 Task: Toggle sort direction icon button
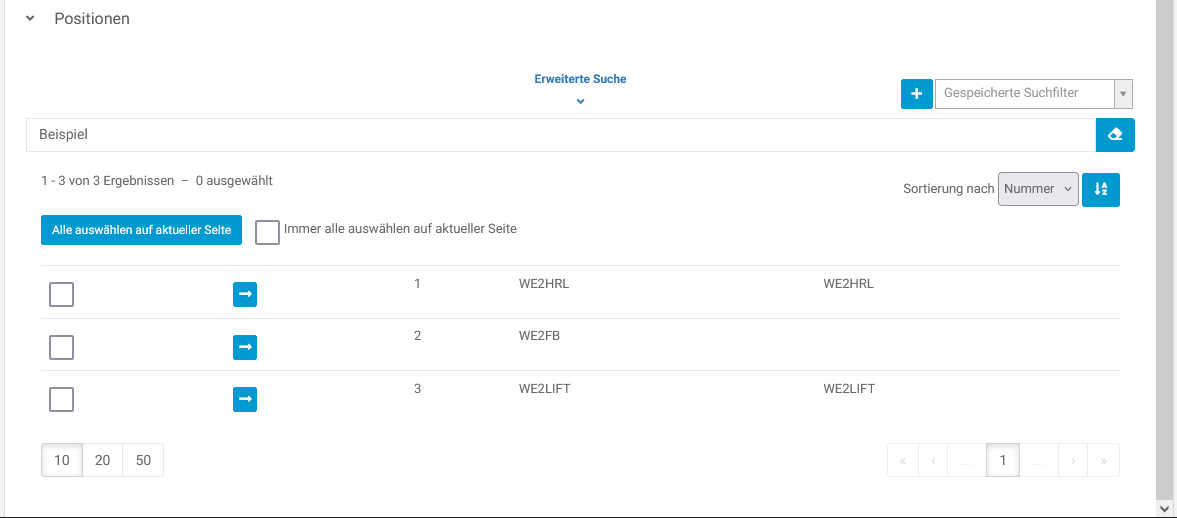pos(1101,189)
